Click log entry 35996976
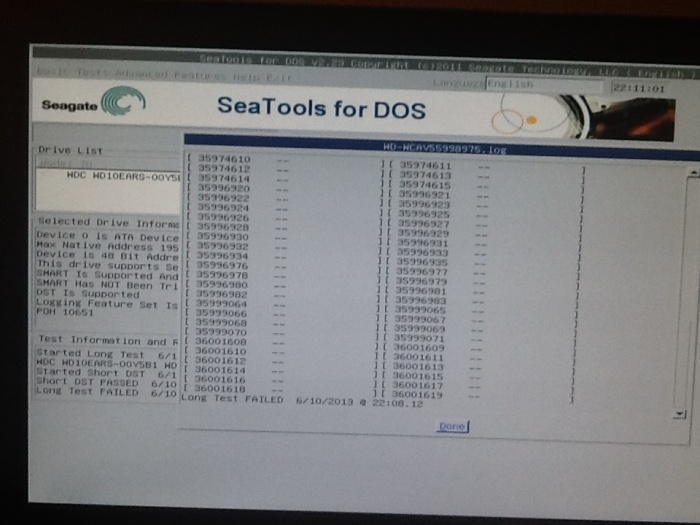Viewport: 700px width, 525px height. [x=222, y=266]
